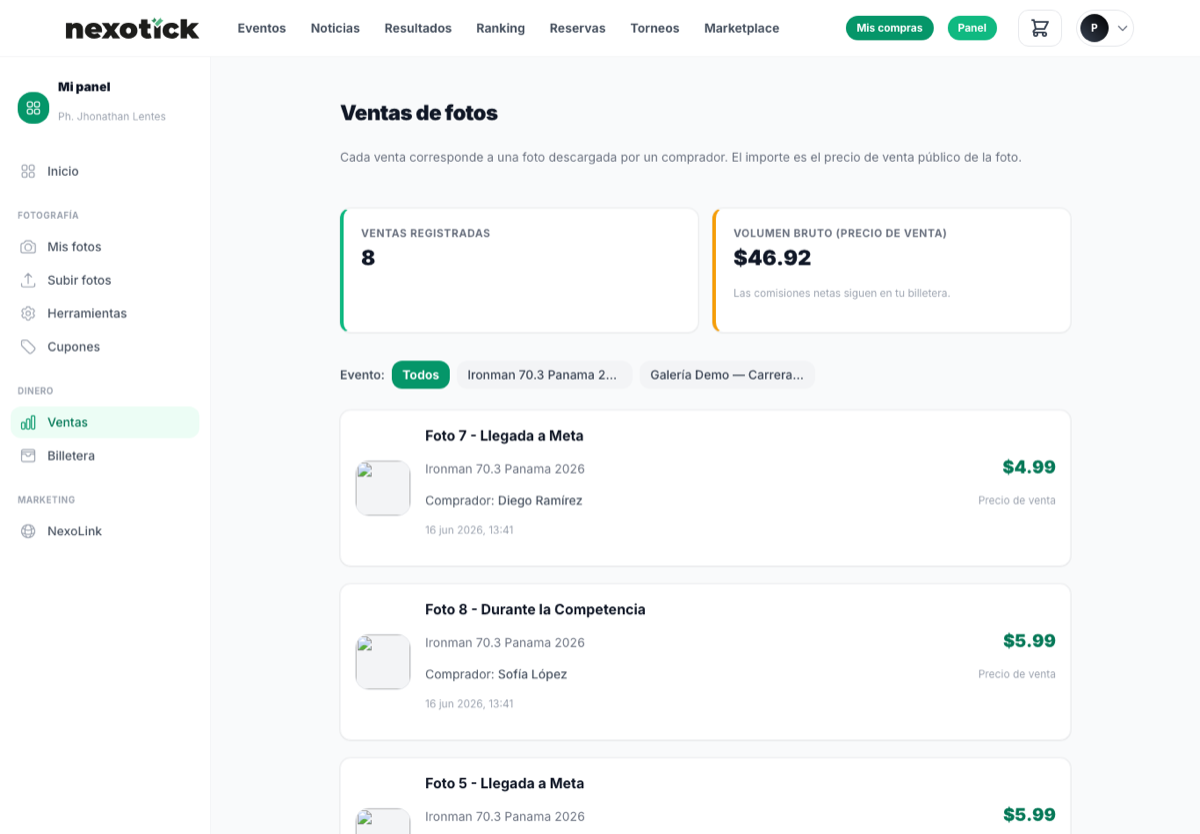Click the NexoLink globe icon
The image size is (1200, 834).
coord(28,531)
